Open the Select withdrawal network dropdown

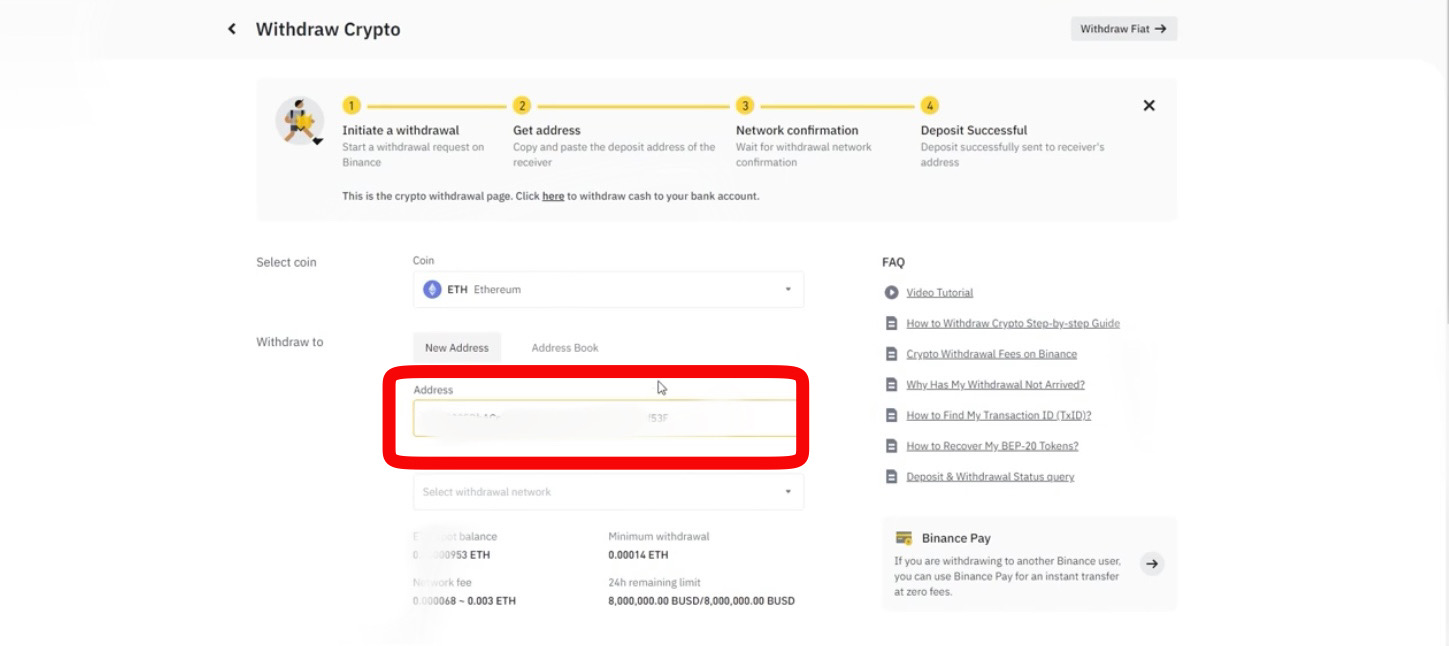point(608,491)
